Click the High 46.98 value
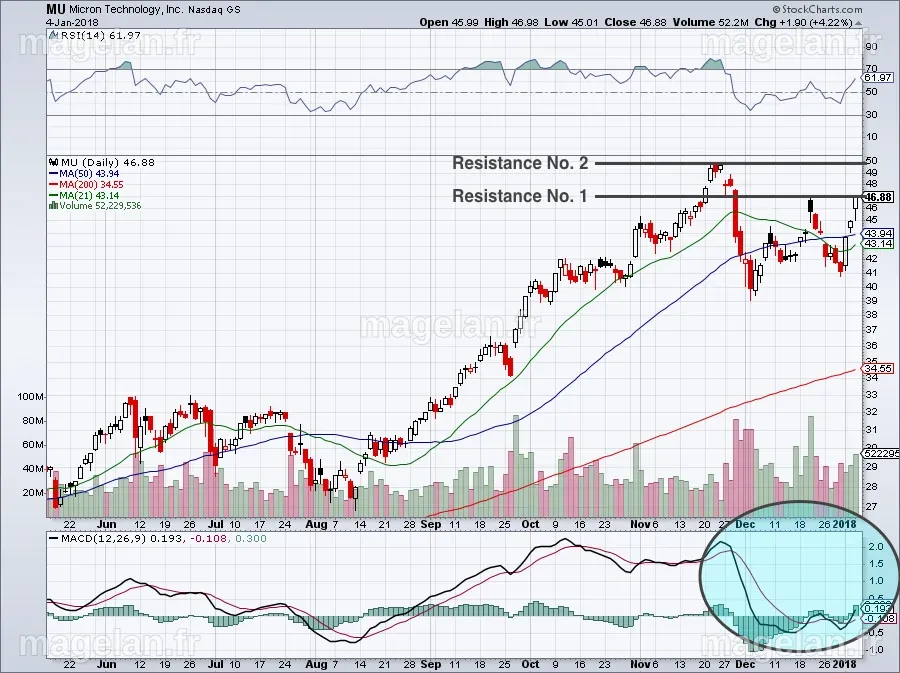 coord(511,22)
